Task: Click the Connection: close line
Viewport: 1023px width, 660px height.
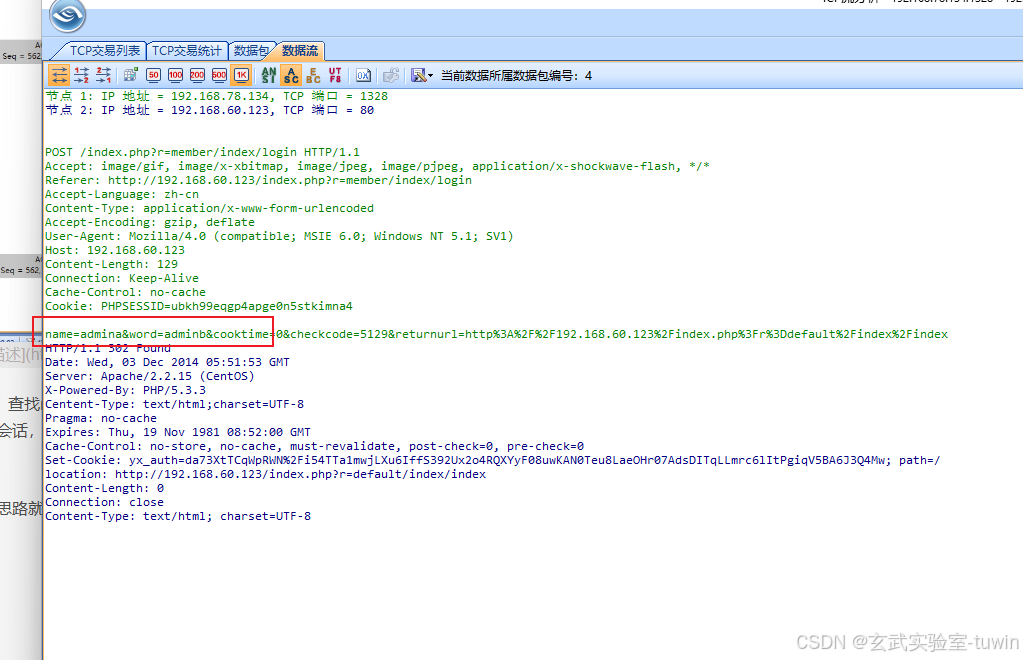Action: pos(104,502)
